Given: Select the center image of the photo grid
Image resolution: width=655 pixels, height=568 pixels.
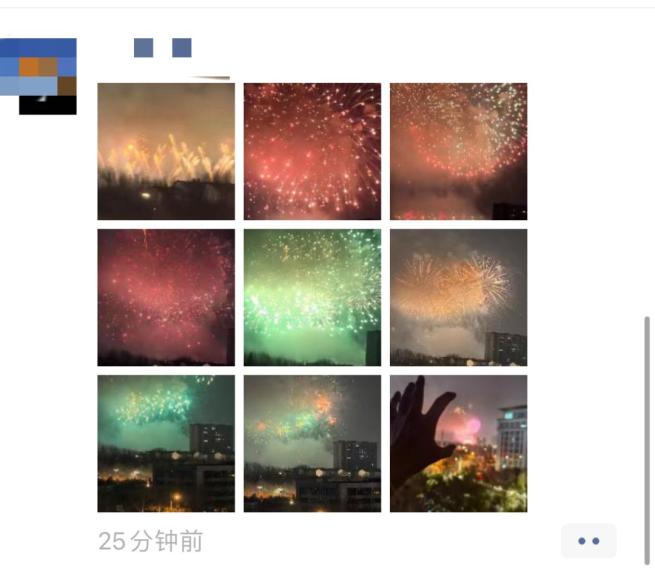Looking at the screenshot, I should (312, 297).
